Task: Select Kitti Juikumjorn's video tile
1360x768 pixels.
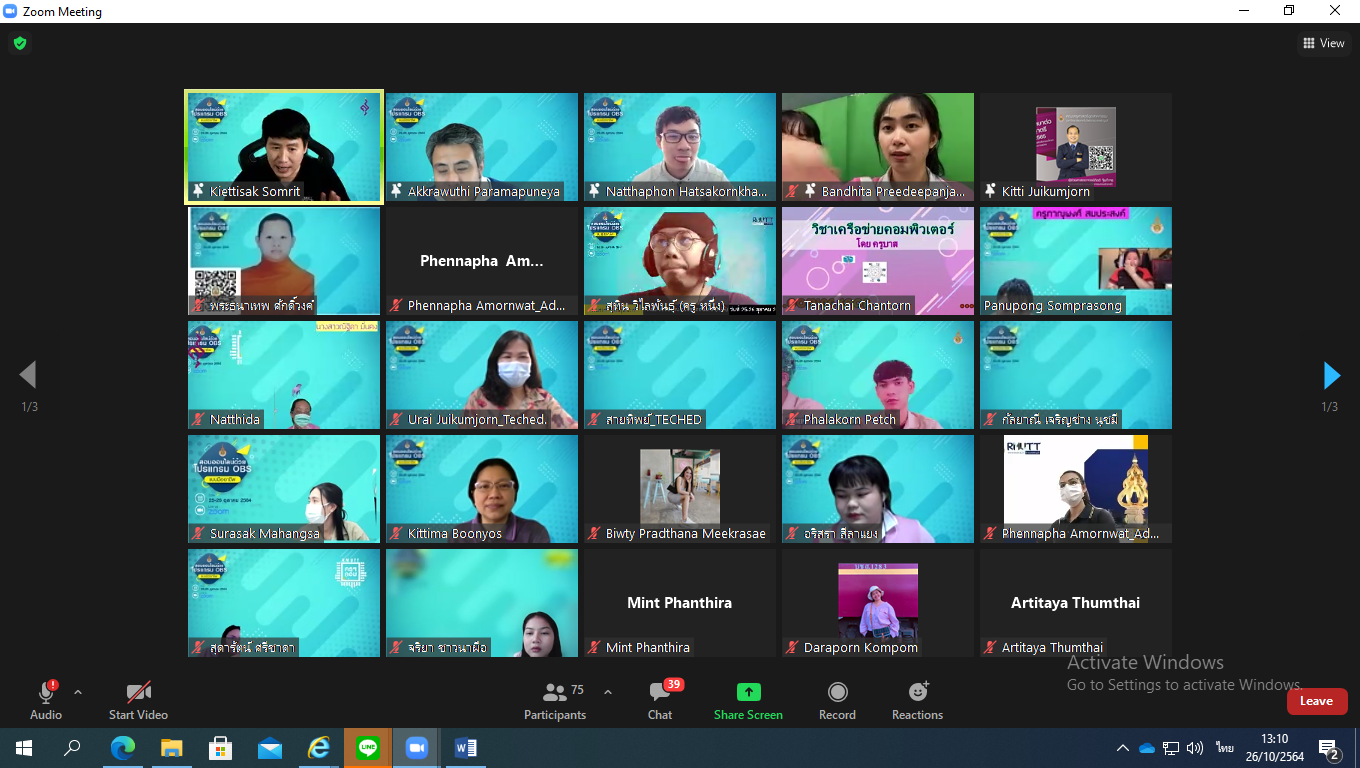Action: pos(1076,147)
